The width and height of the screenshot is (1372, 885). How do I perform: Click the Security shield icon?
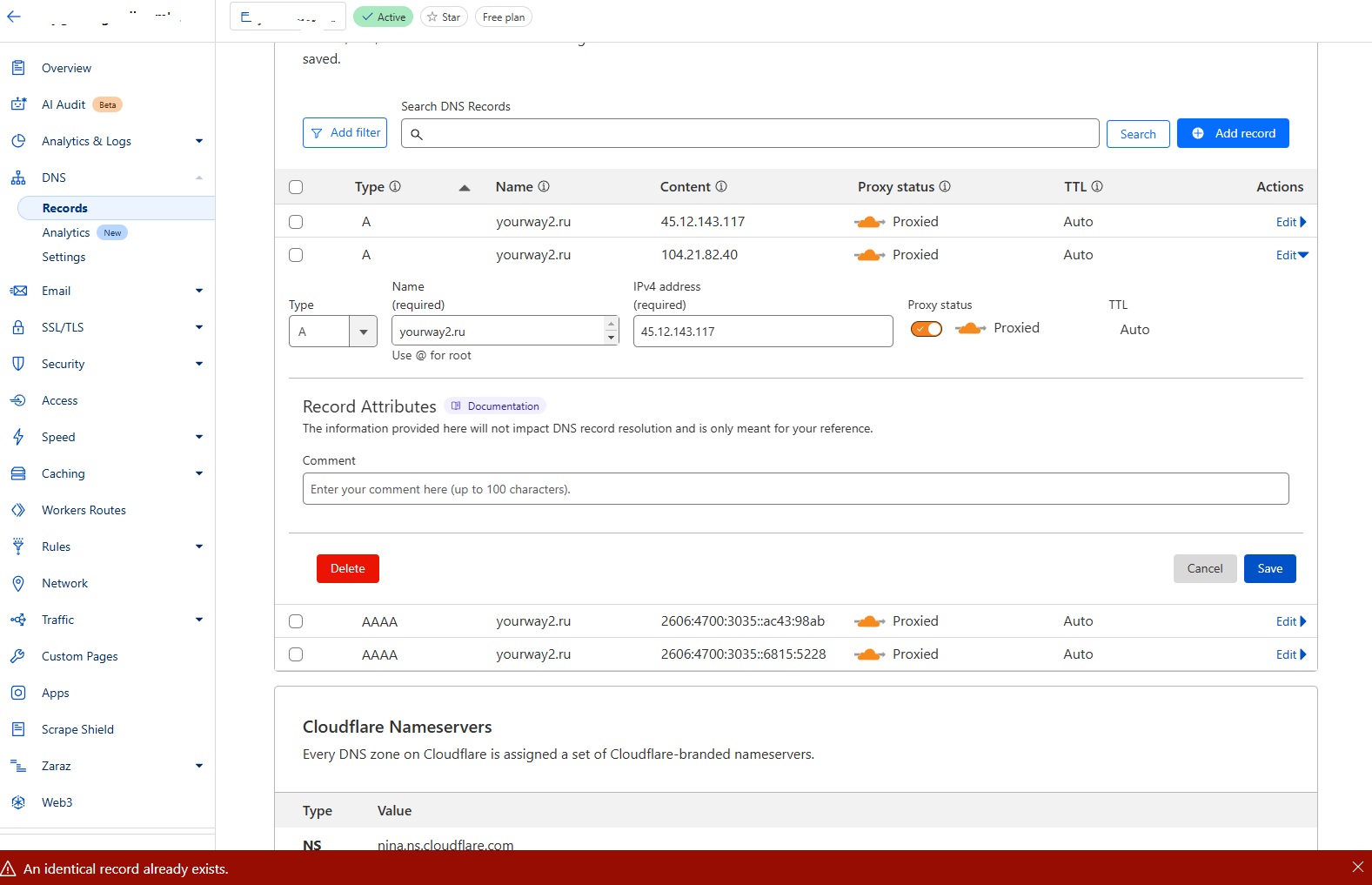coord(18,364)
